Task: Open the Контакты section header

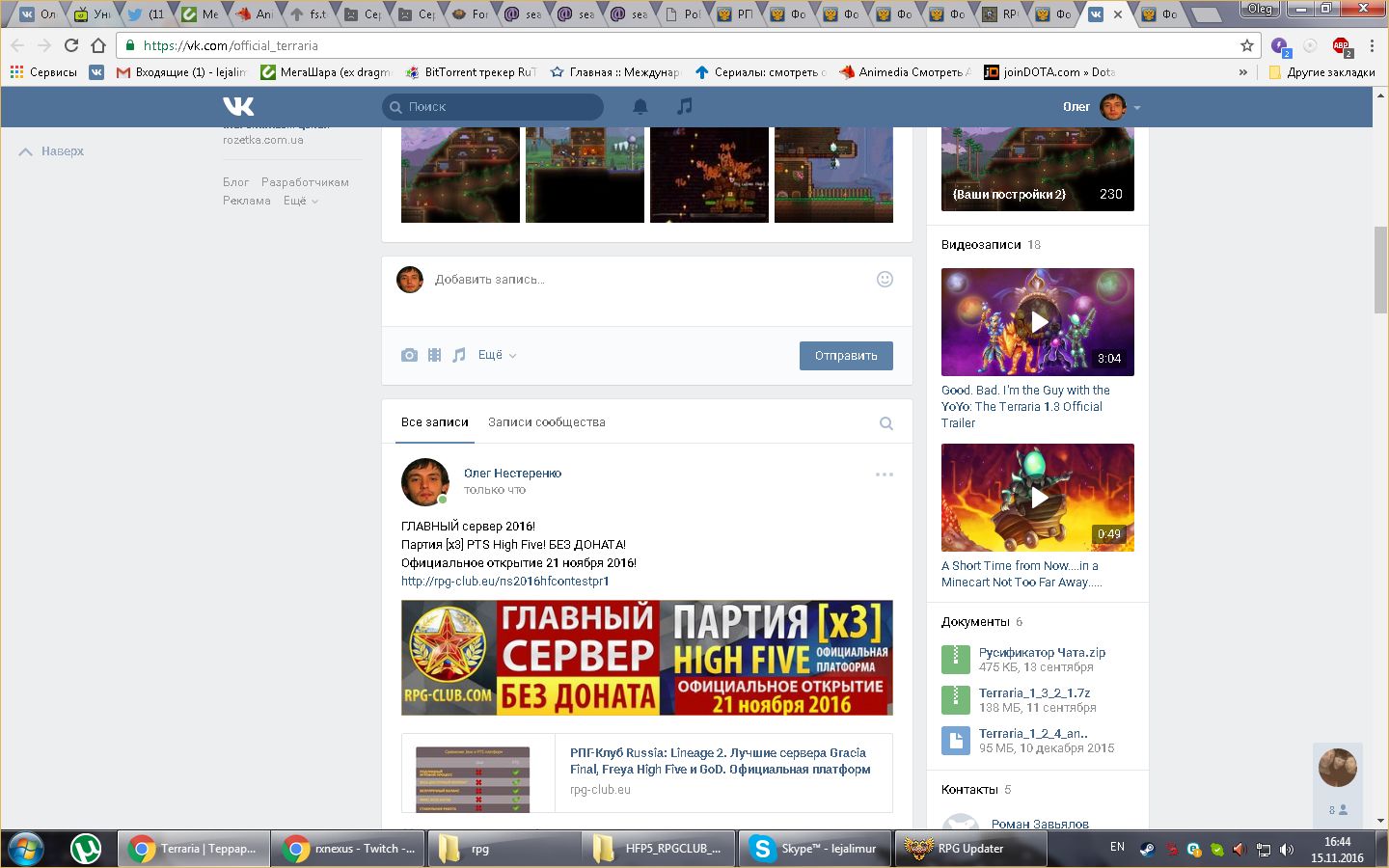Action: [x=969, y=790]
